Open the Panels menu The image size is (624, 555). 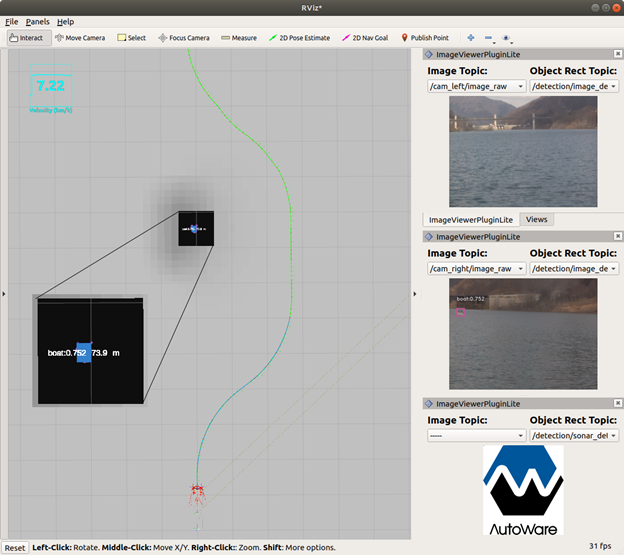(x=37, y=21)
